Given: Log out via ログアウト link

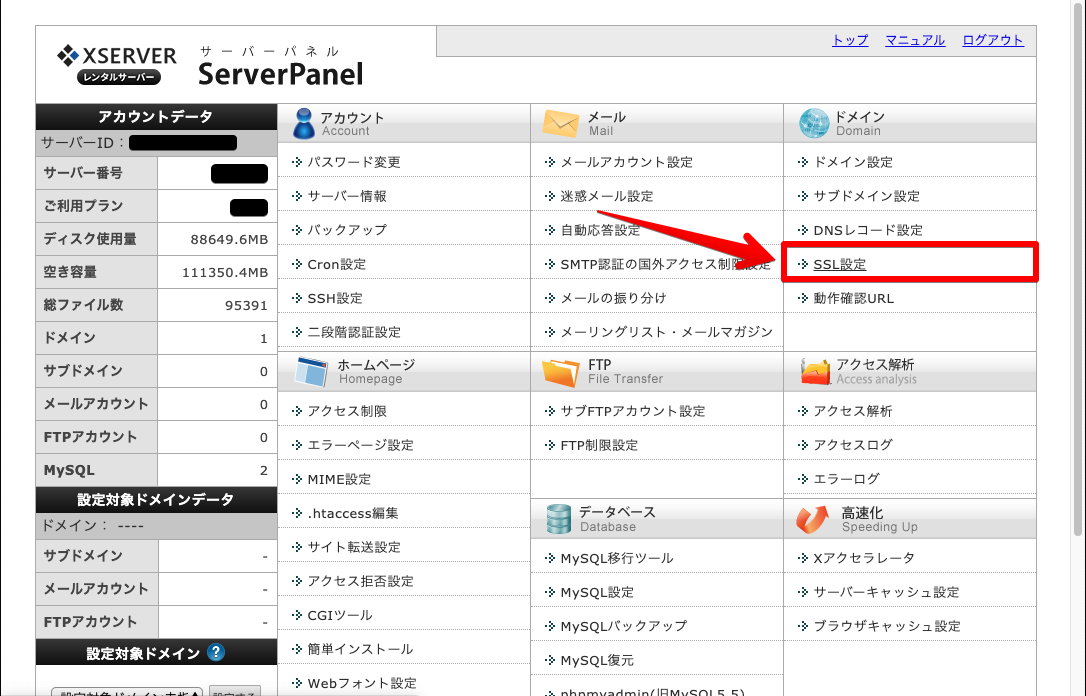Looking at the screenshot, I should click(x=992, y=40).
